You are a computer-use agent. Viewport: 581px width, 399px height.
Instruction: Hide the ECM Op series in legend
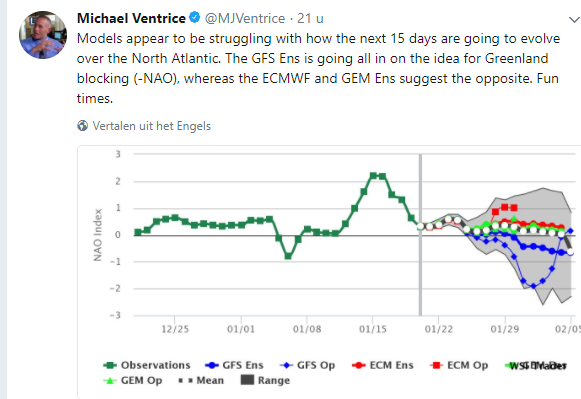click(459, 365)
